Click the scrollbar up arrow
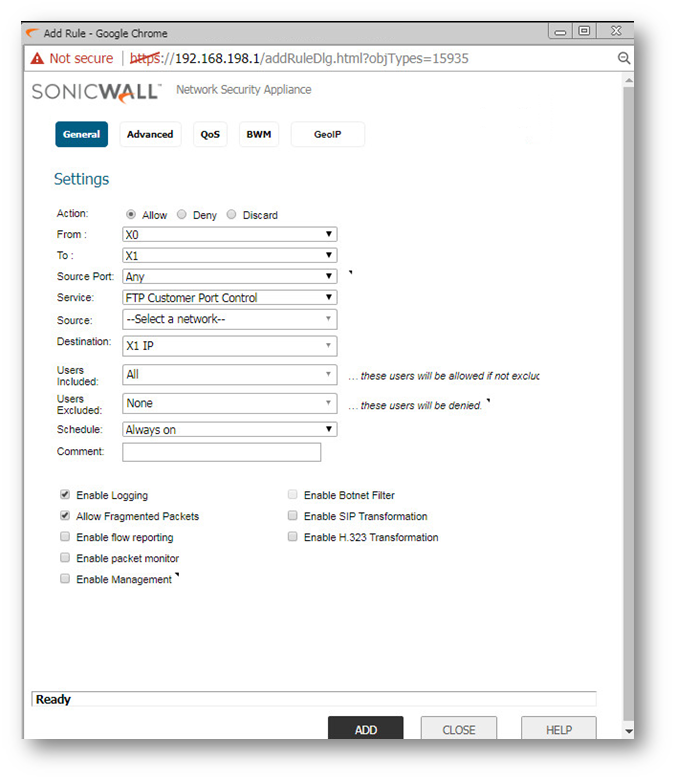This screenshot has height=781, width=676. tap(629, 80)
